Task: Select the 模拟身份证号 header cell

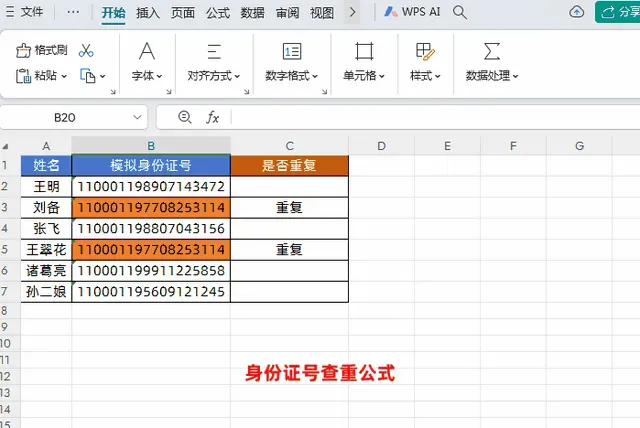Action: 151,165
